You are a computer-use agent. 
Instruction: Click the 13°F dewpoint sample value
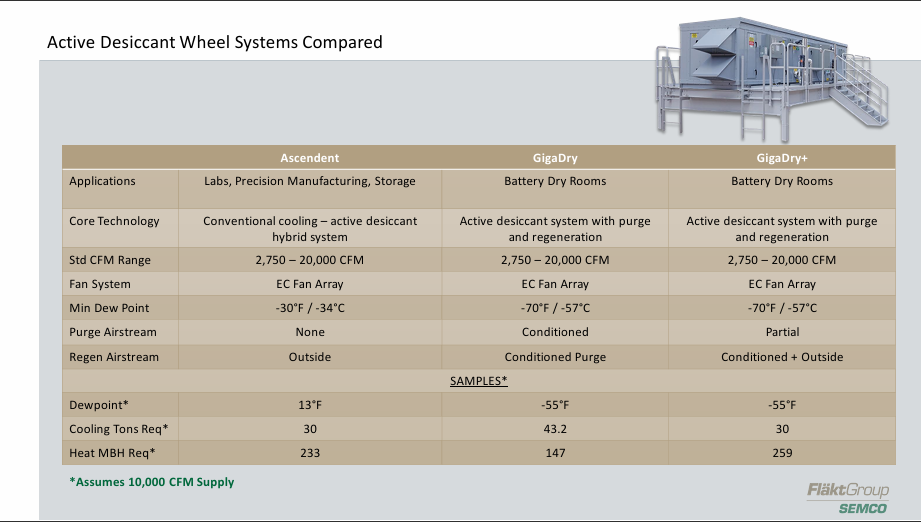[x=309, y=405]
